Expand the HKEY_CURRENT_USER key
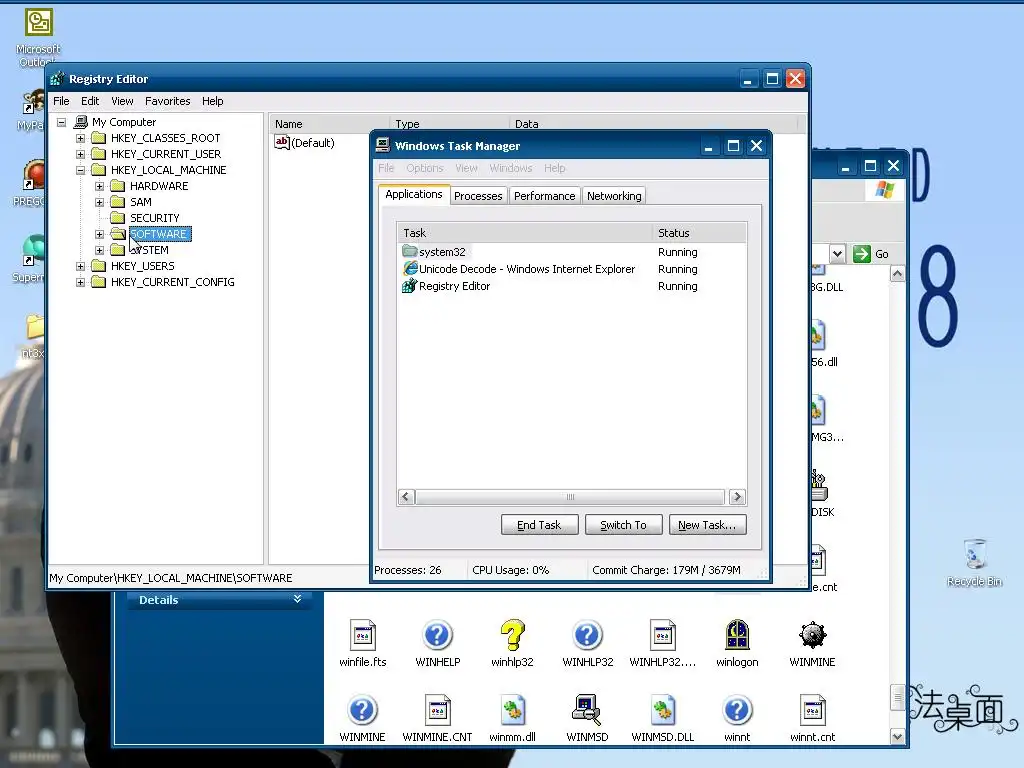 (80, 154)
